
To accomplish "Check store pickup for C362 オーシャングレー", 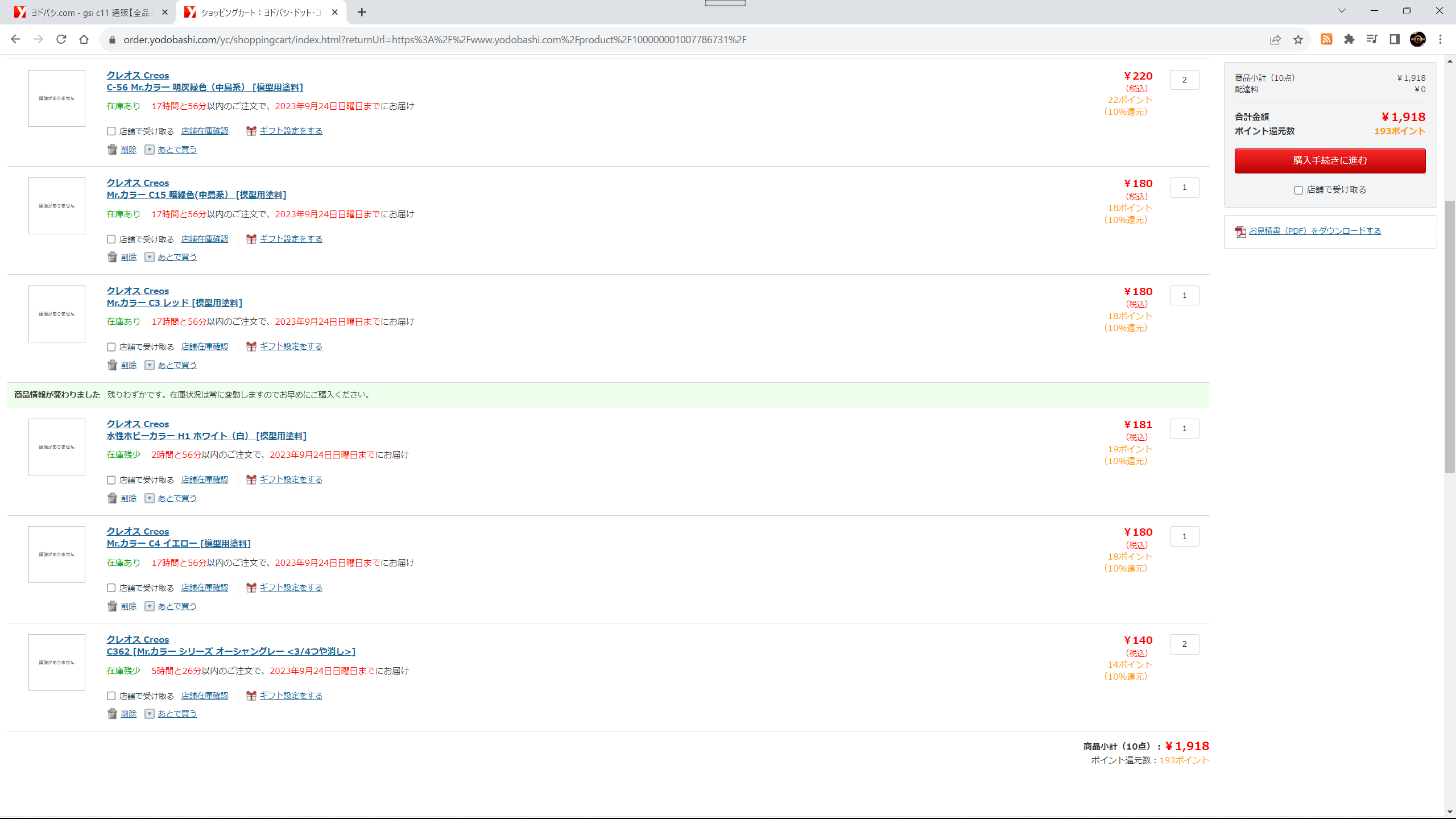I will click(111, 696).
